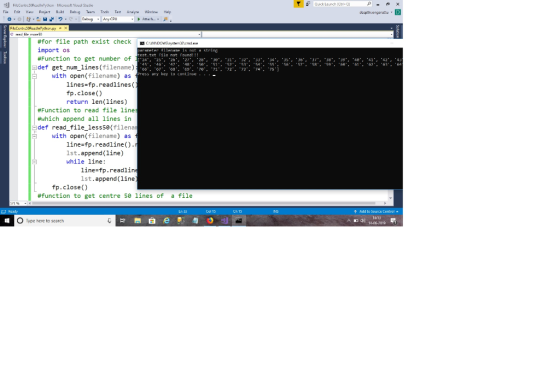The height and width of the screenshot is (373, 560).
Task: Click the Open File toolbar icon
Action: [38, 19]
